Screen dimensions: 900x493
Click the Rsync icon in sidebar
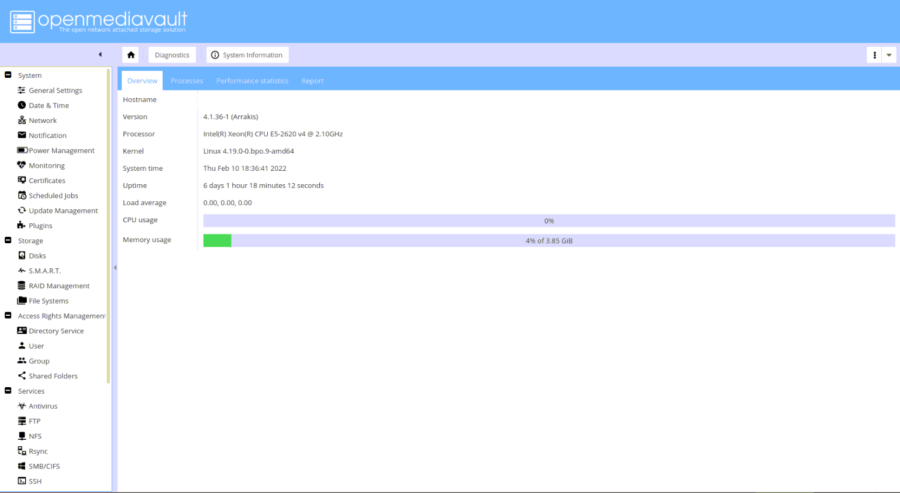pos(22,451)
